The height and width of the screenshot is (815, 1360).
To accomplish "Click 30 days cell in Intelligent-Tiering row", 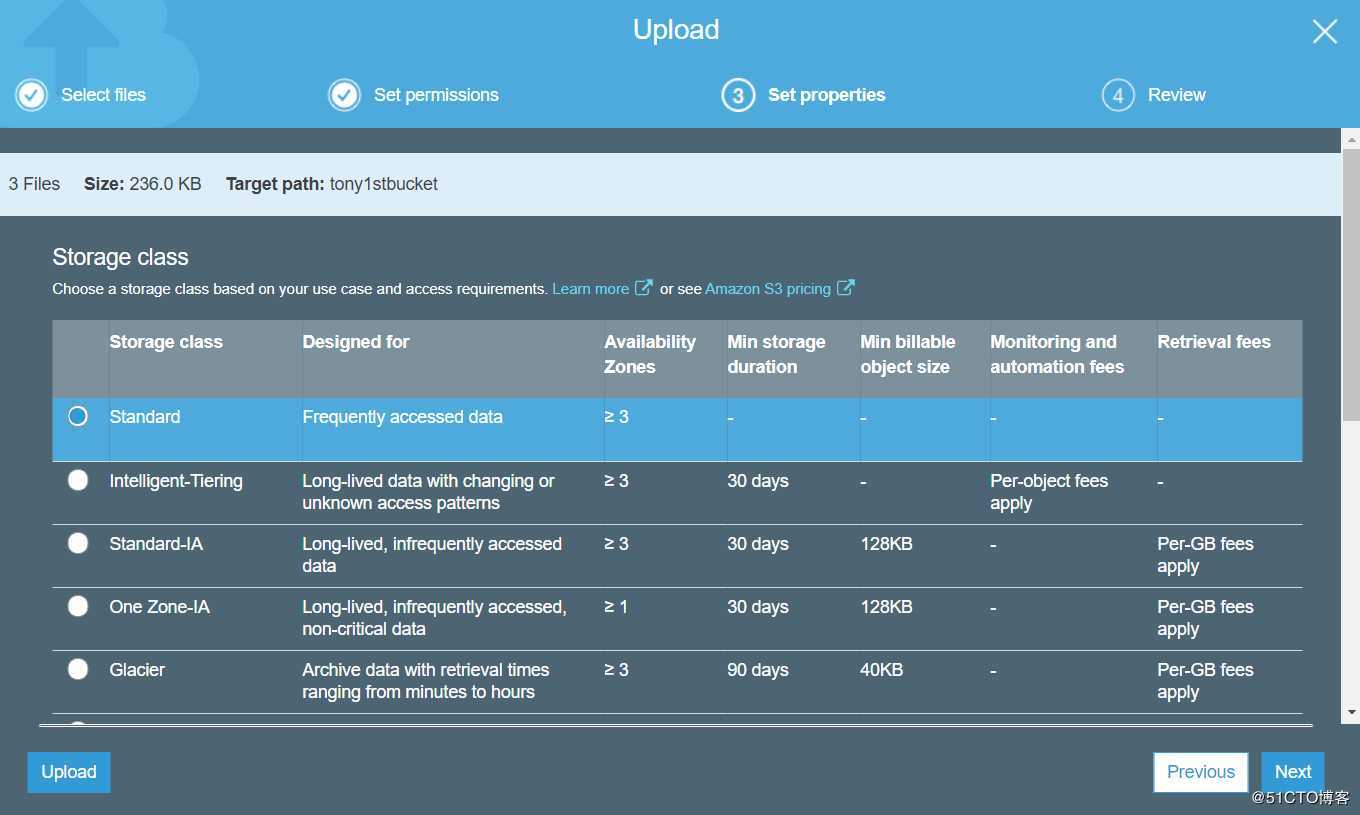I will tap(758, 481).
